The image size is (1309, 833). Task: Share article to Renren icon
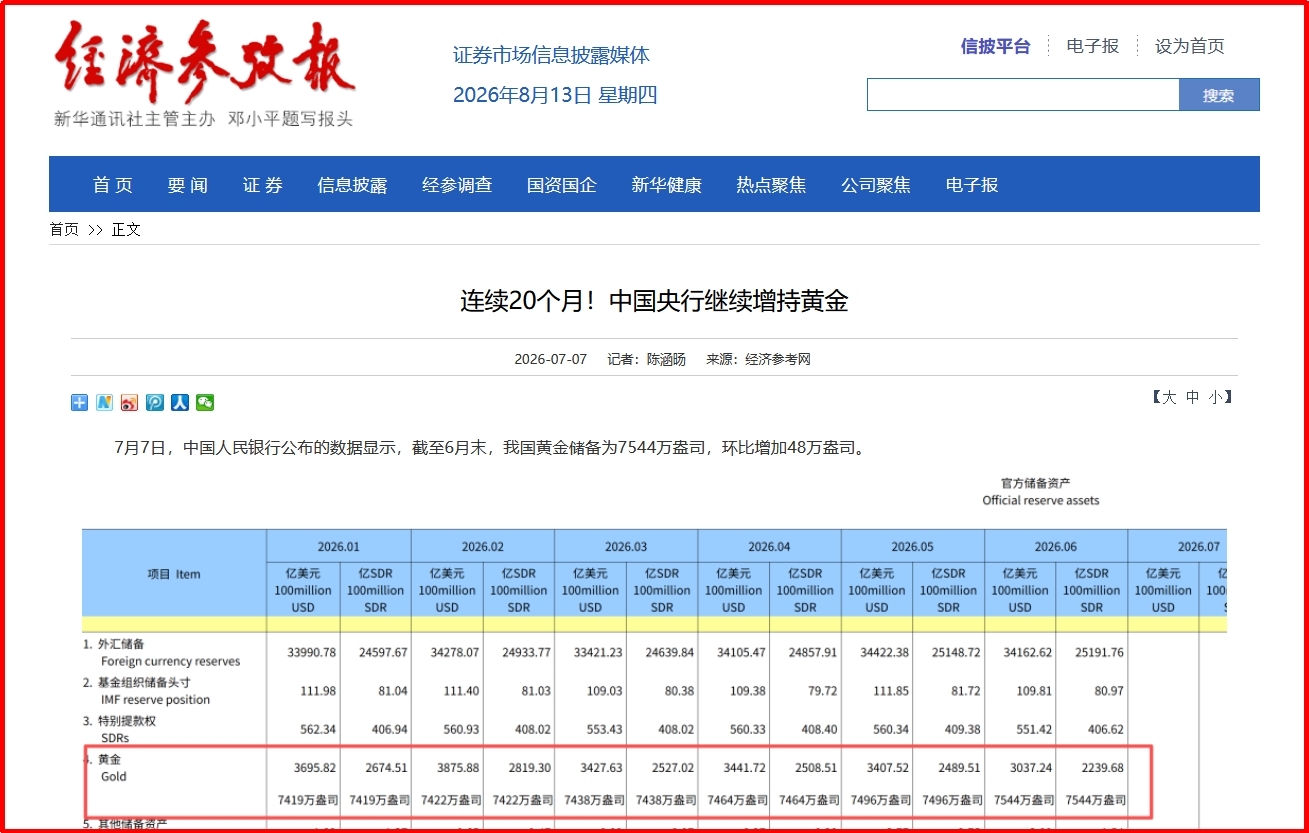pos(180,402)
